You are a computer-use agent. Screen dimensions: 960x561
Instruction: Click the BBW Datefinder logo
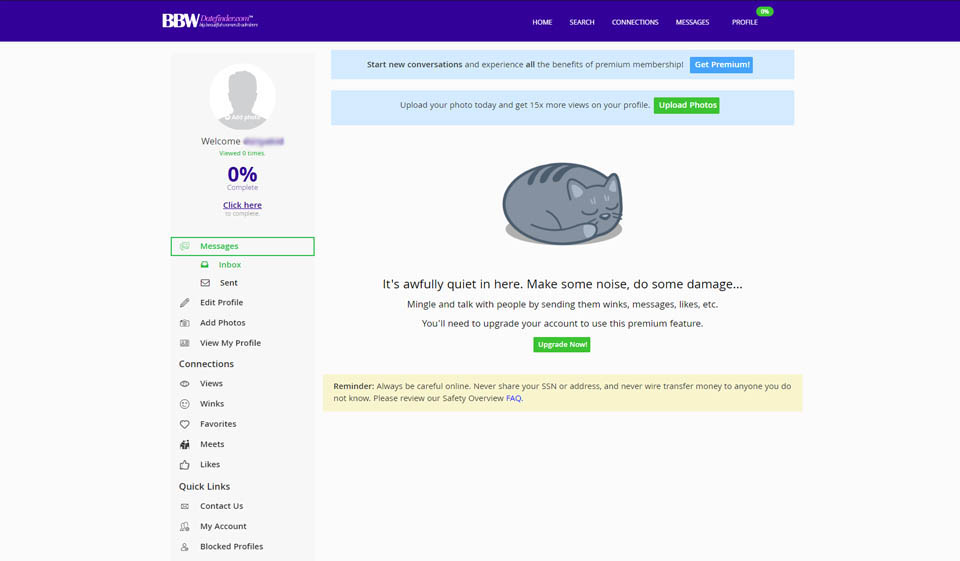209,21
